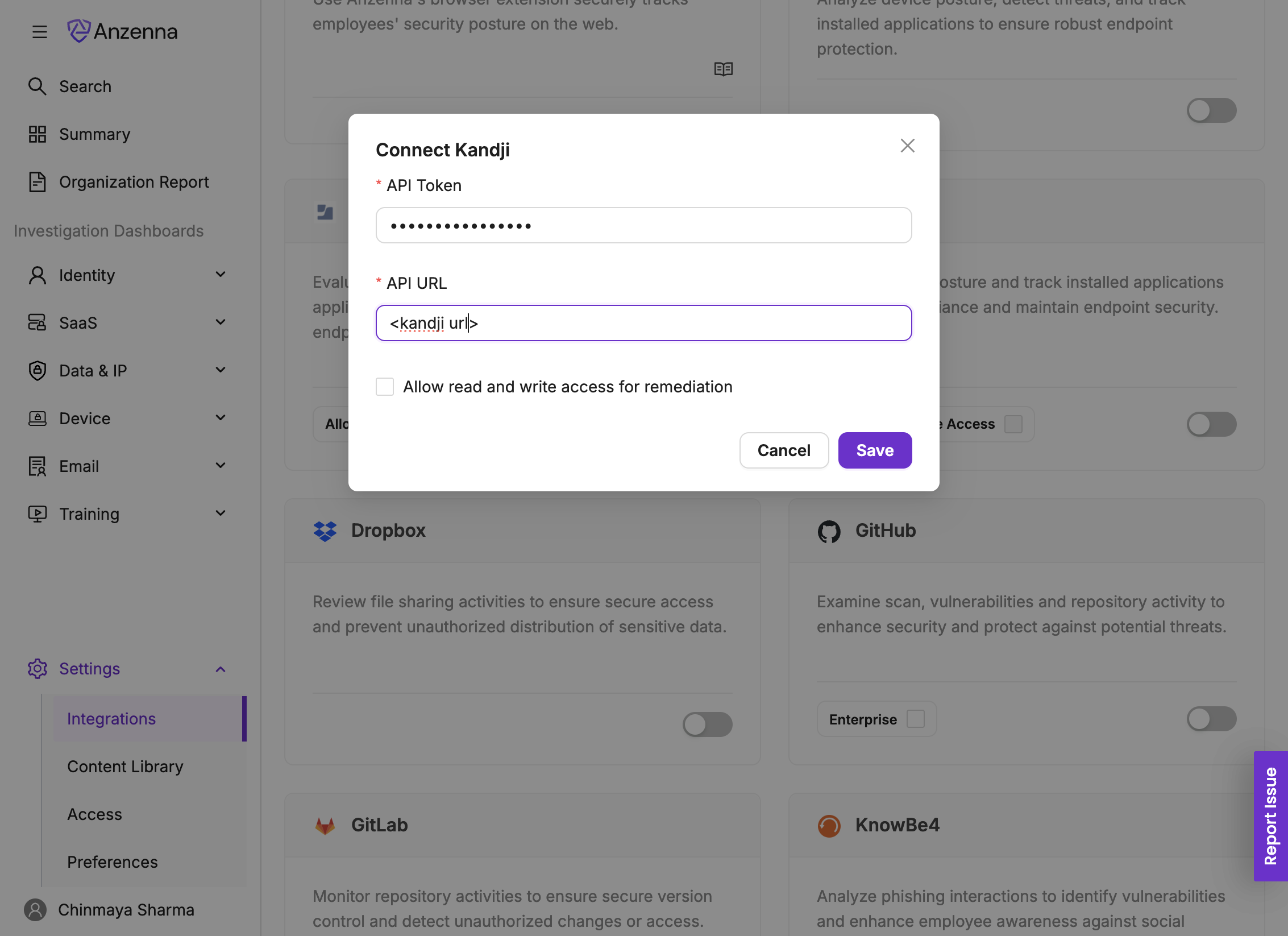Cancel the Connect Kandji dialog

pyautogui.click(x=784, y=450)
